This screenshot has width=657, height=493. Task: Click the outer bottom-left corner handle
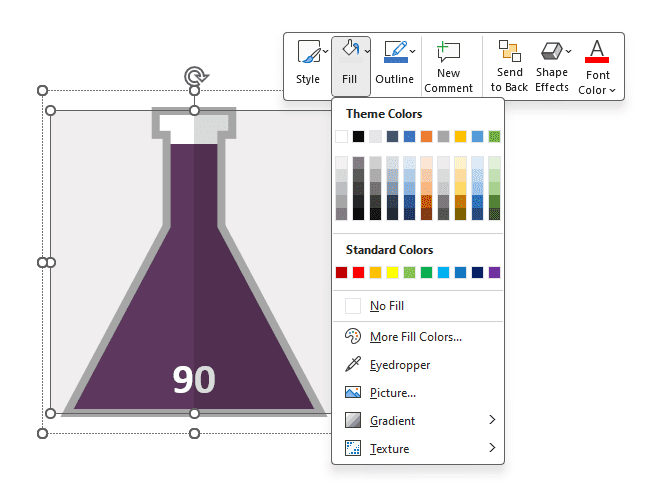[42, 434]
